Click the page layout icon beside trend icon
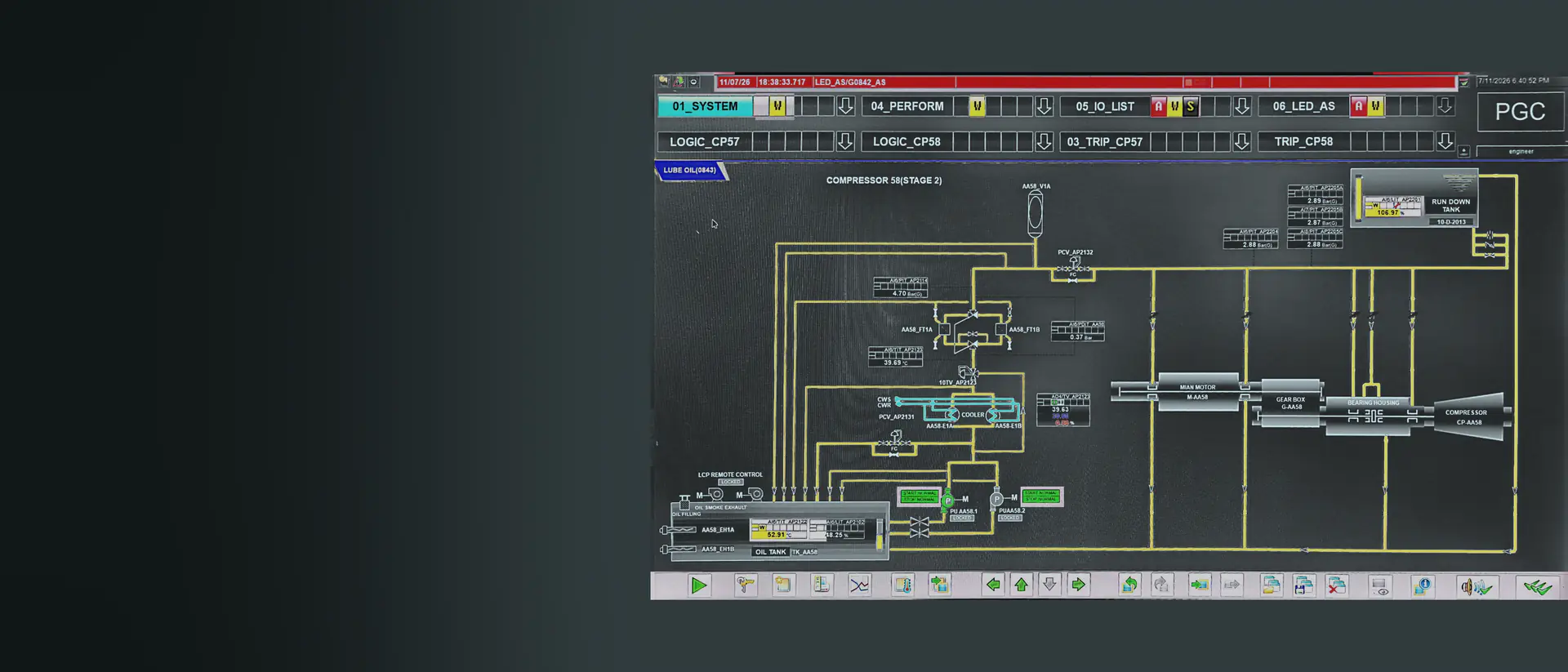 822,585
